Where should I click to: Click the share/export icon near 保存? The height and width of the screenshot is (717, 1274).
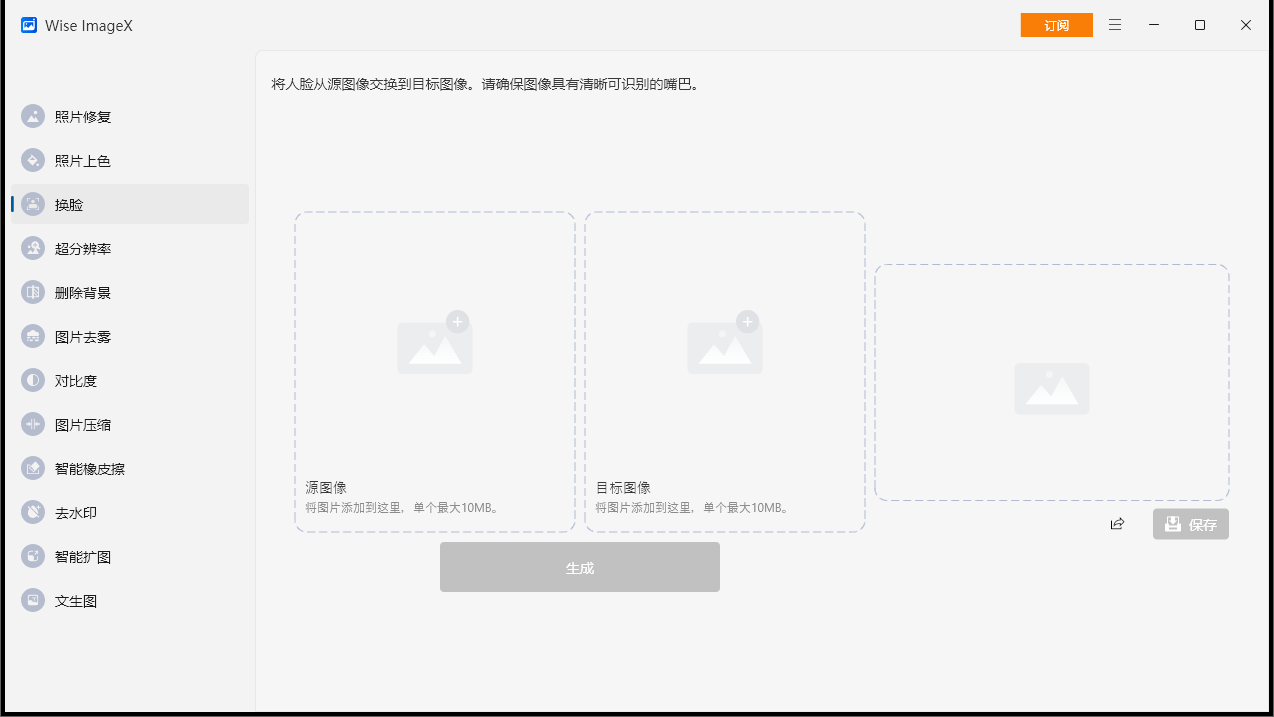click(x=1117, y=523)
